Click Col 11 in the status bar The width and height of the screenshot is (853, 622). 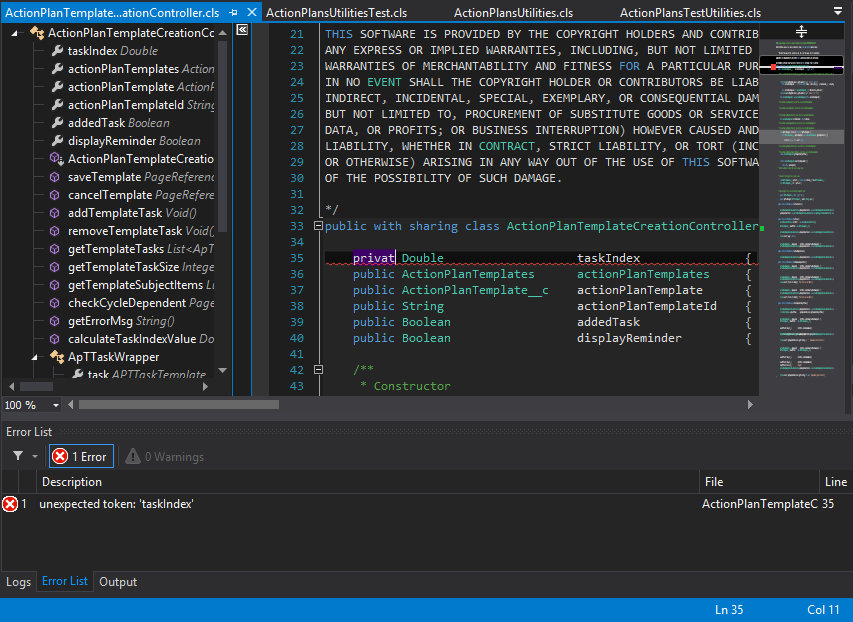click(x=823, y=609)
